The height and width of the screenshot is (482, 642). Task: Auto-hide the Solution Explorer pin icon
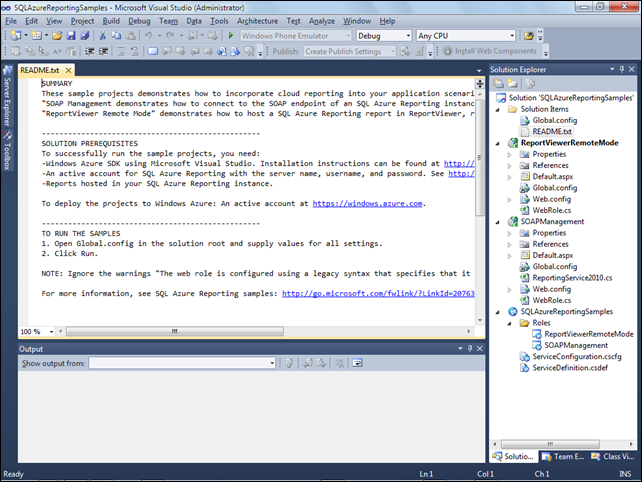pos(622,69)
